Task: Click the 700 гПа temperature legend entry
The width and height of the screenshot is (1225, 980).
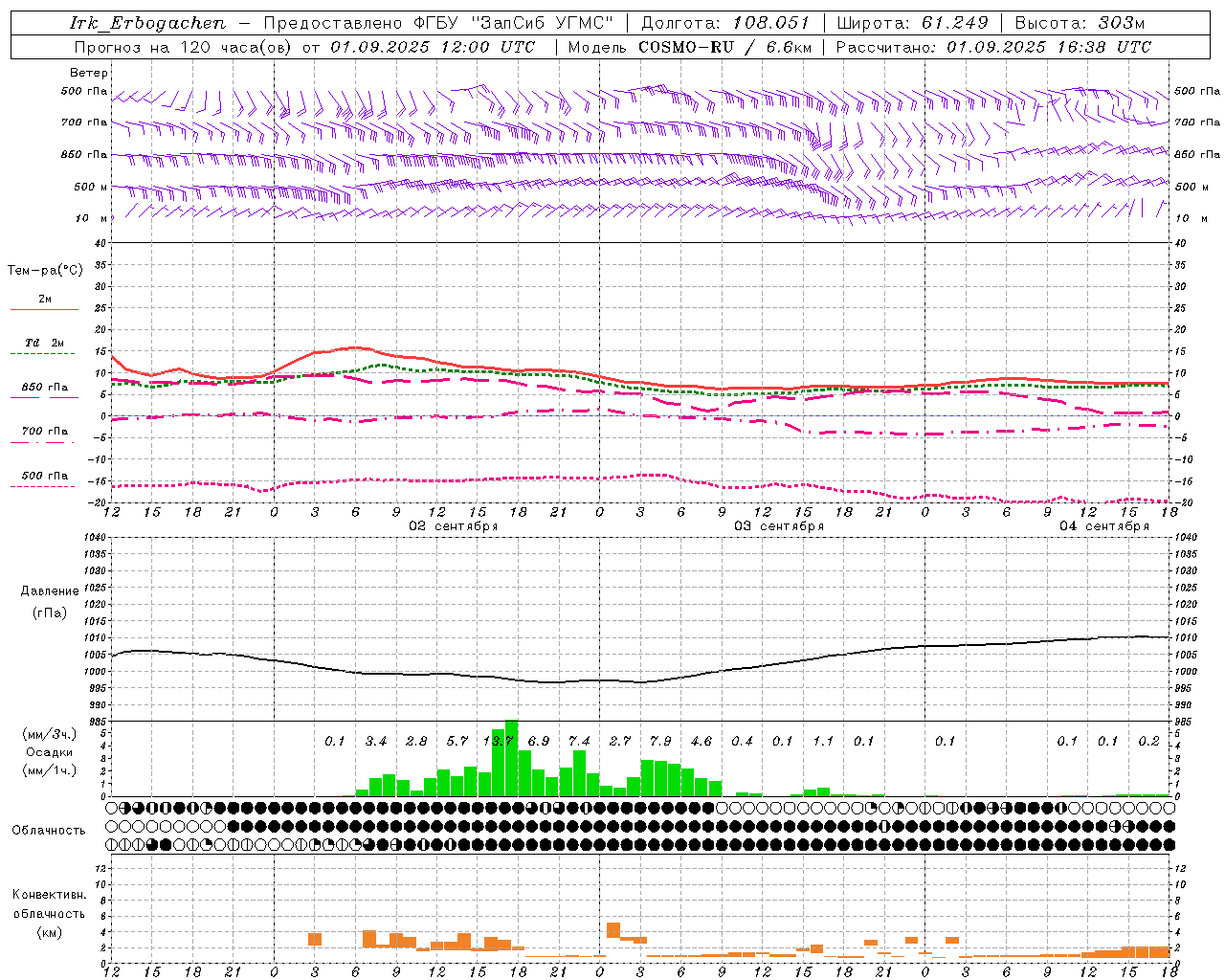Action: coord(45,432)
